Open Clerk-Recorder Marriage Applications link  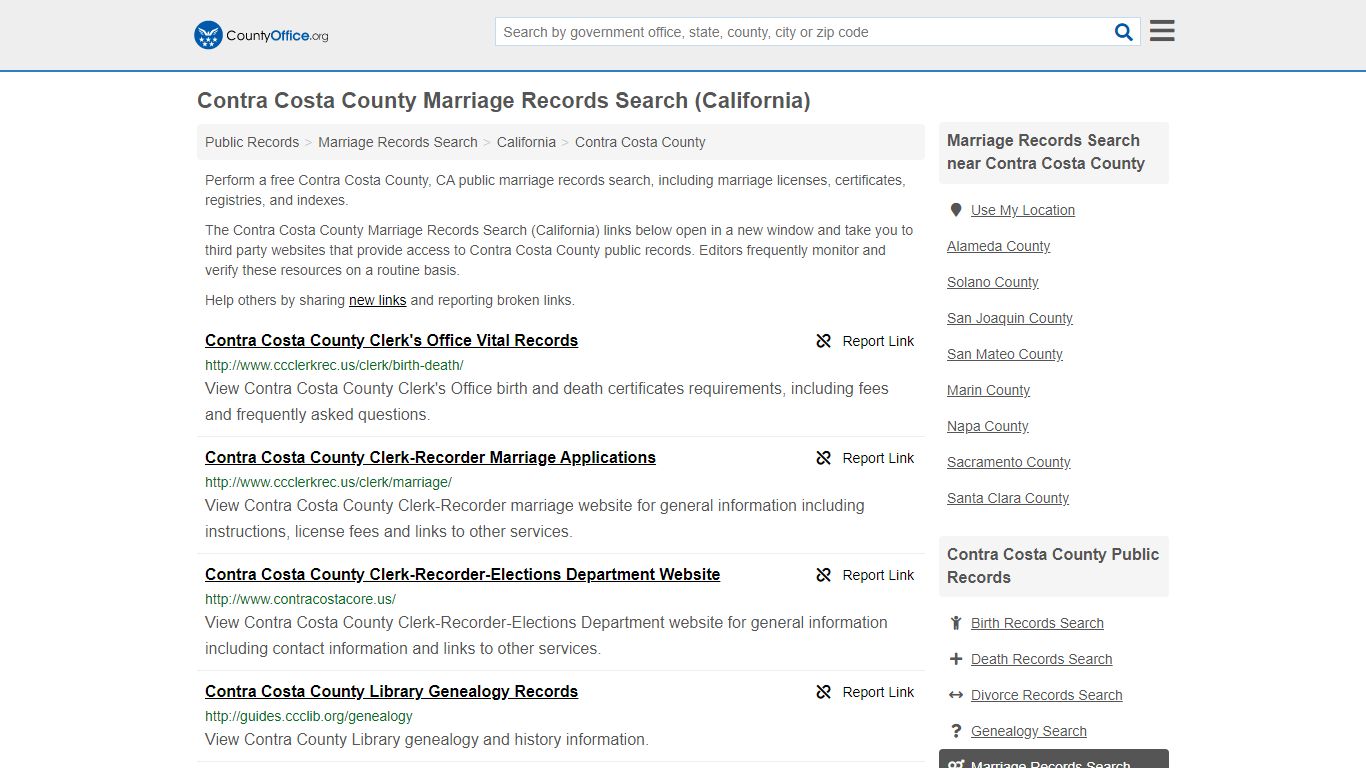coord(430,457)
